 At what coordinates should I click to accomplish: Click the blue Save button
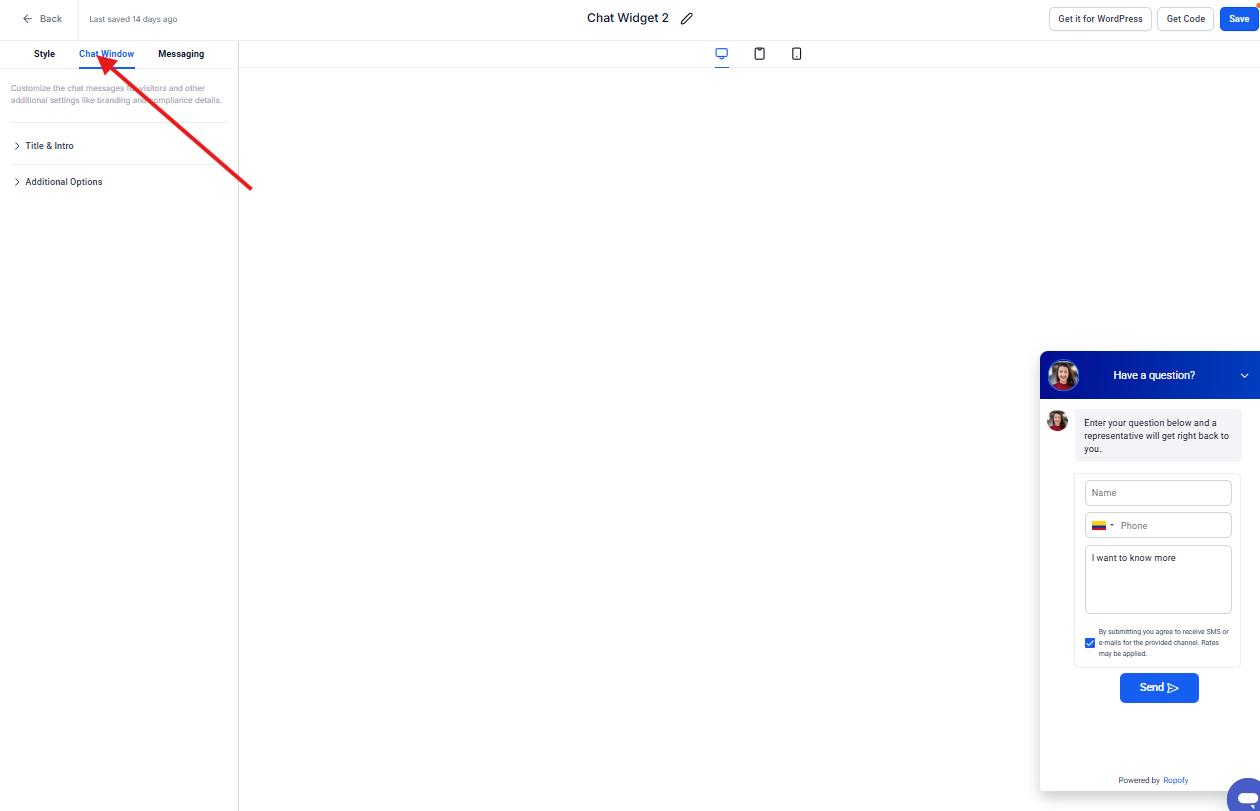coord(1238,19)
